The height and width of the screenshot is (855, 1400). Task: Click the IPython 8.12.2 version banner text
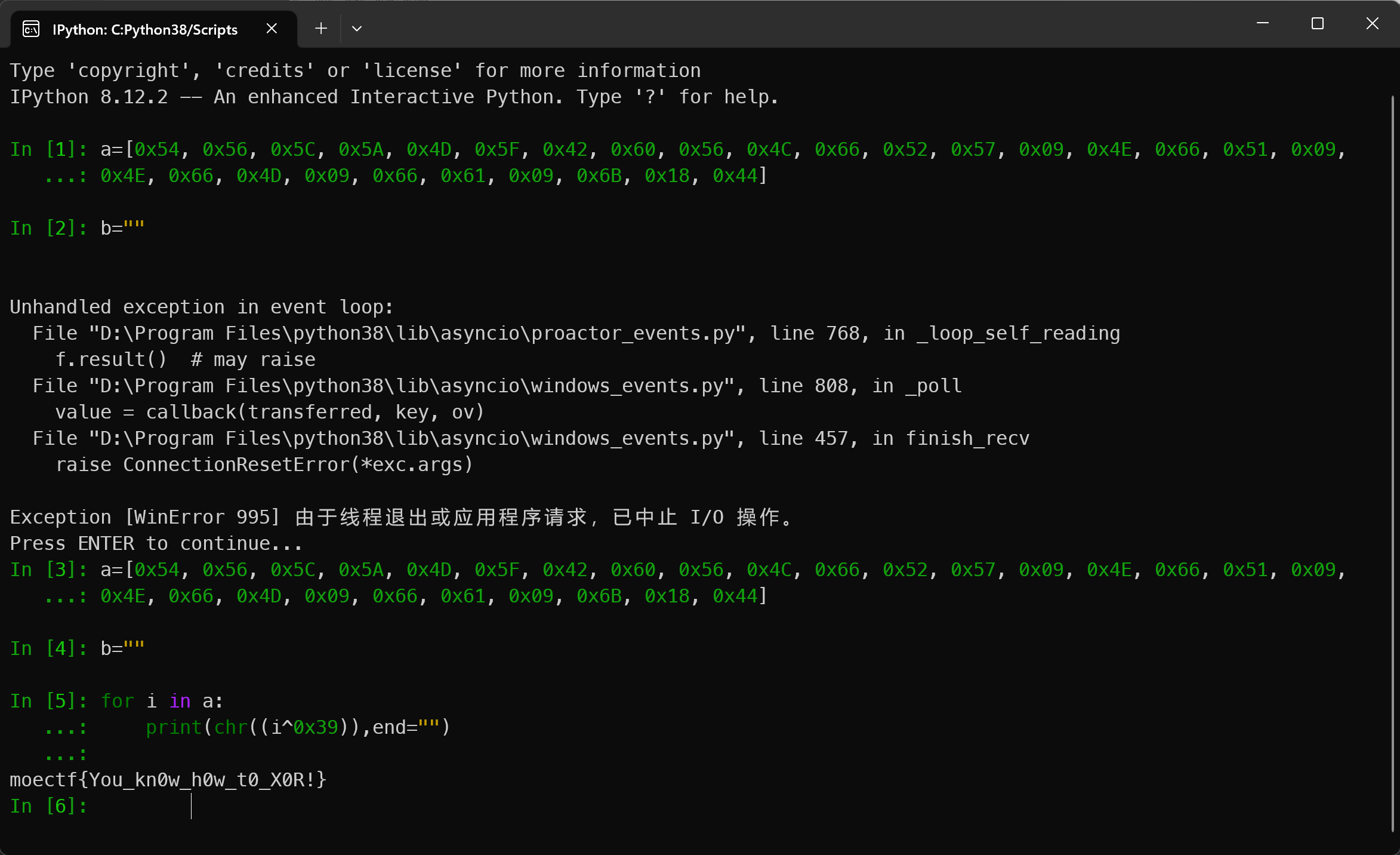[x=394, y=97]
